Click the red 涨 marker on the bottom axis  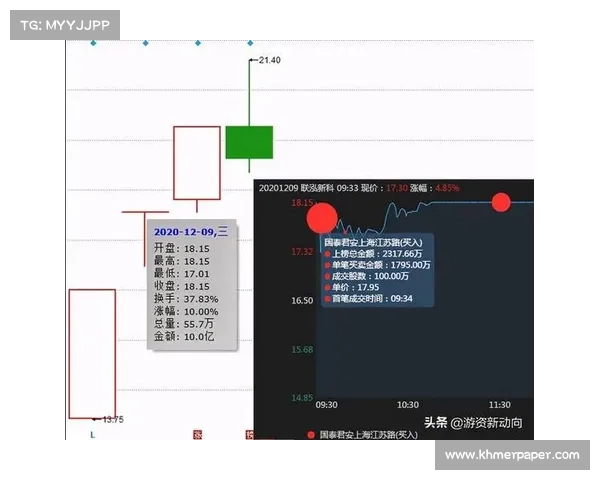pos(197,434)
